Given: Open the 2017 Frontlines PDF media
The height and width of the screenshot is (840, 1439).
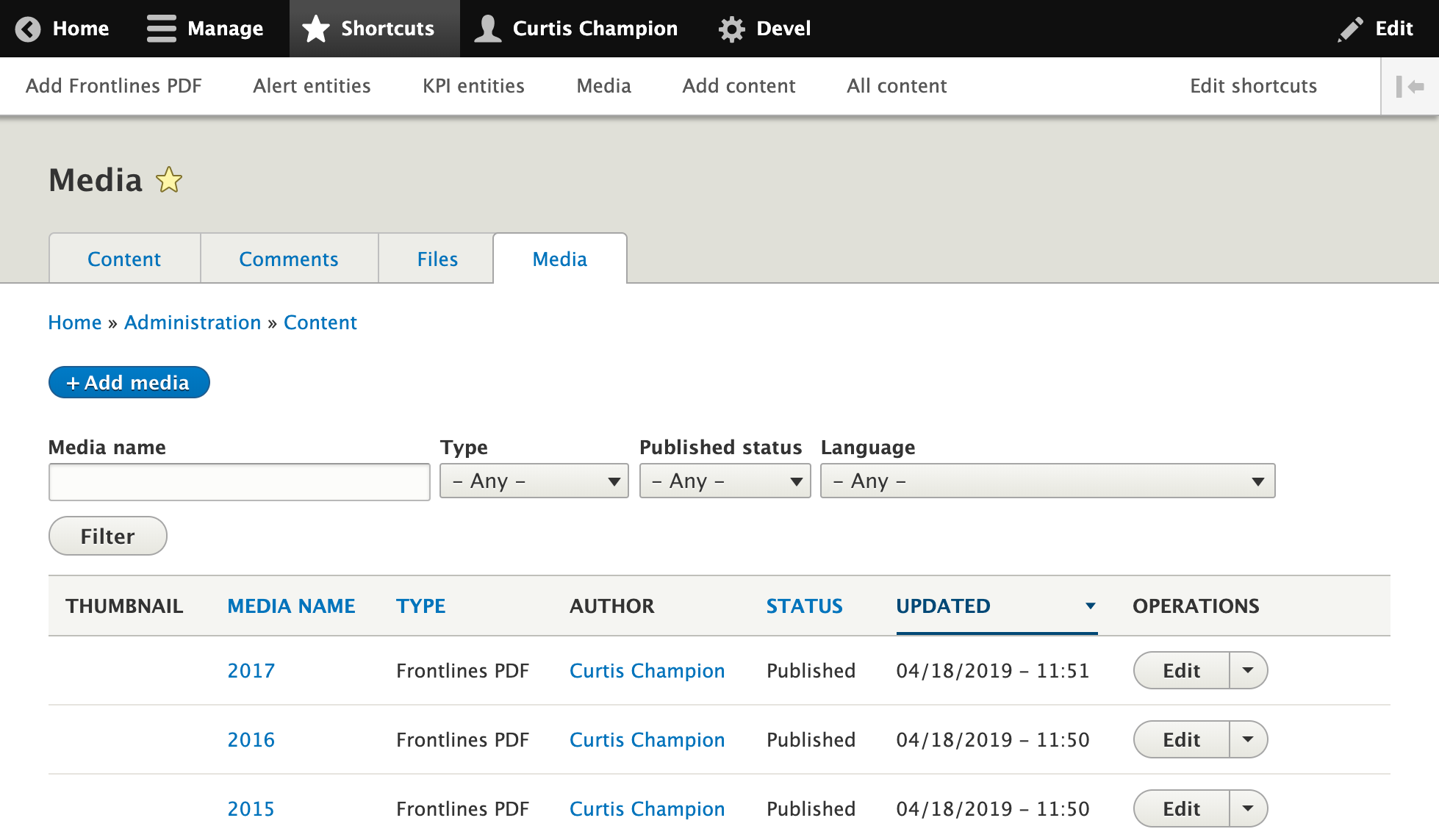Looking at the screenshot, I should click(250, 670).
